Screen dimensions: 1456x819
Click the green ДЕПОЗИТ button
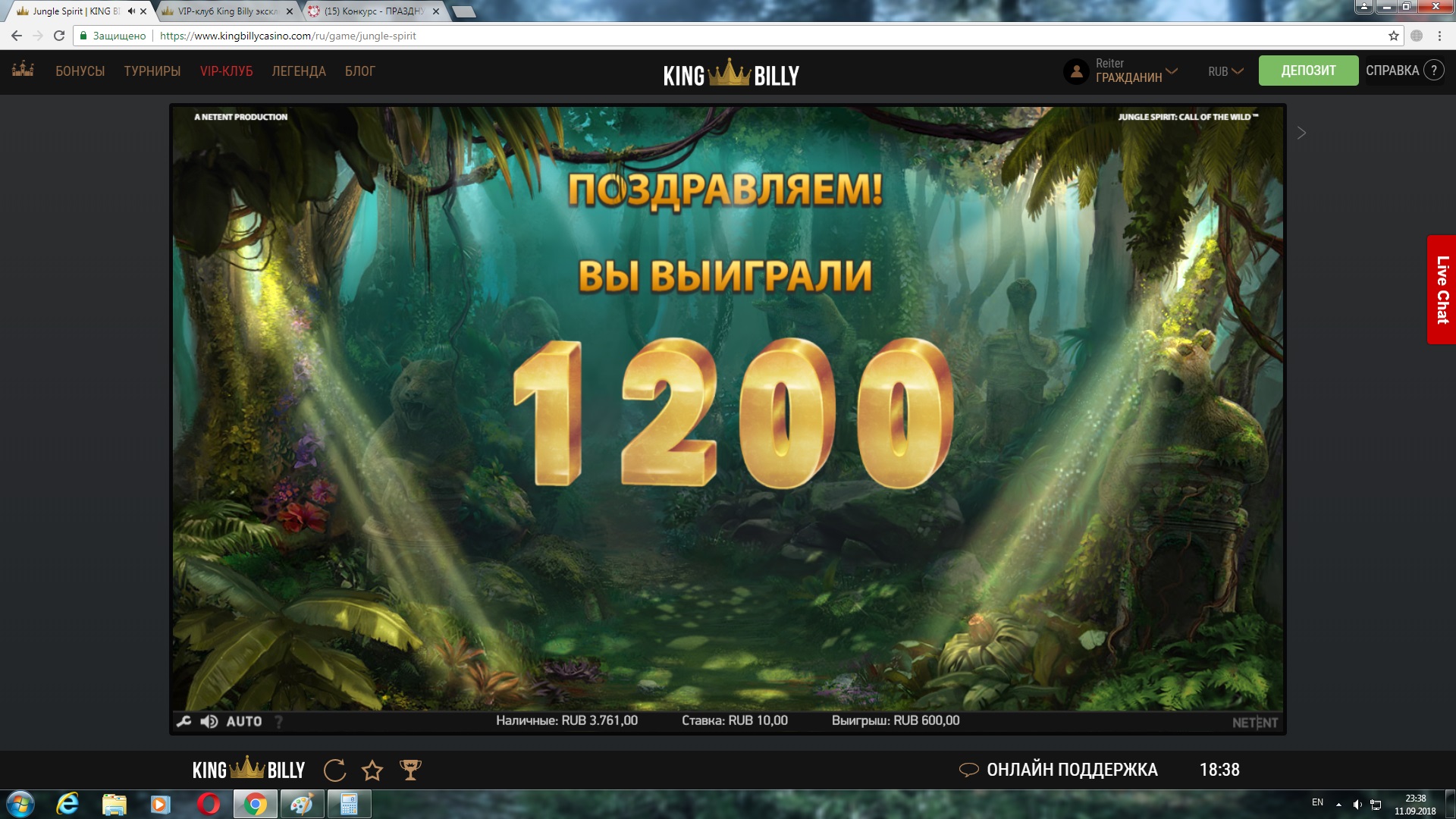1308,71
